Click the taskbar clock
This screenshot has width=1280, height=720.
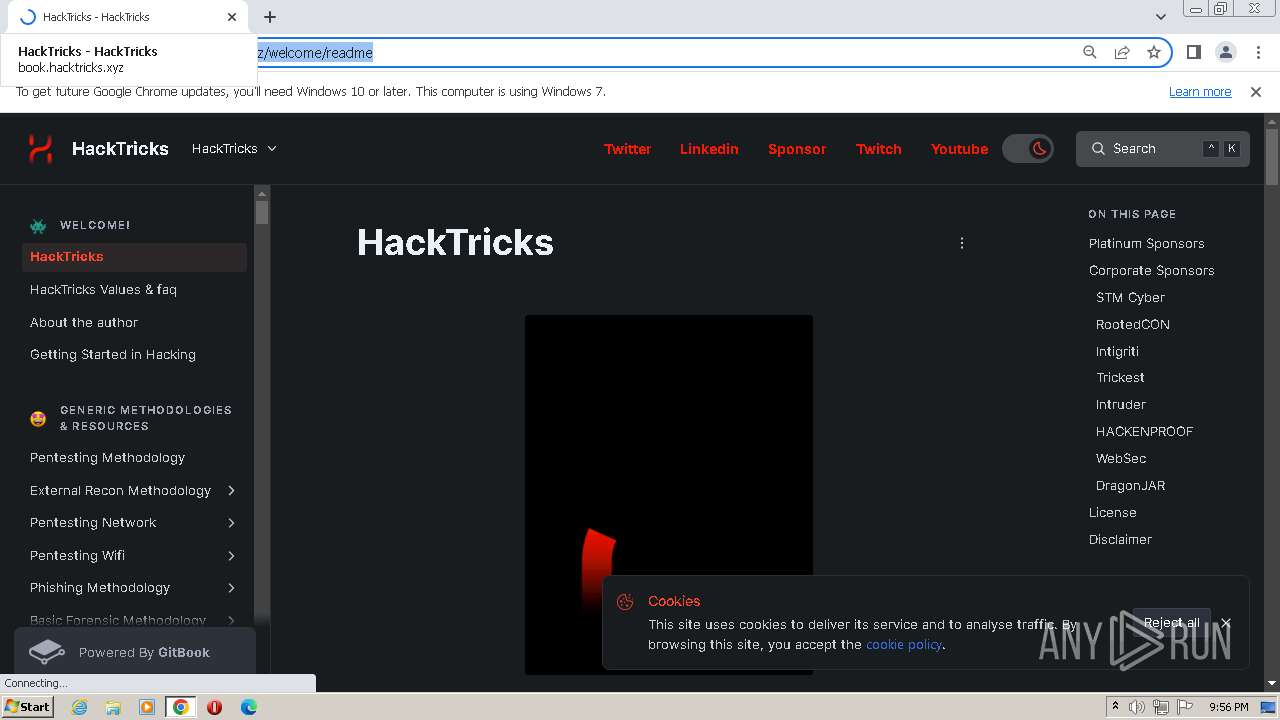(x=1228, y=707)
